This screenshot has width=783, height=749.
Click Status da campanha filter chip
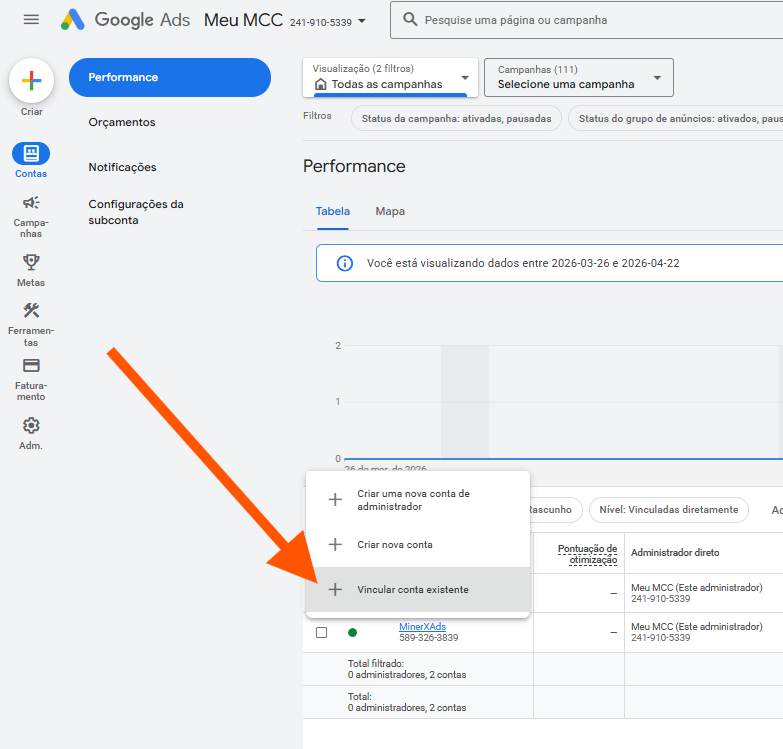tap(456, 118)
